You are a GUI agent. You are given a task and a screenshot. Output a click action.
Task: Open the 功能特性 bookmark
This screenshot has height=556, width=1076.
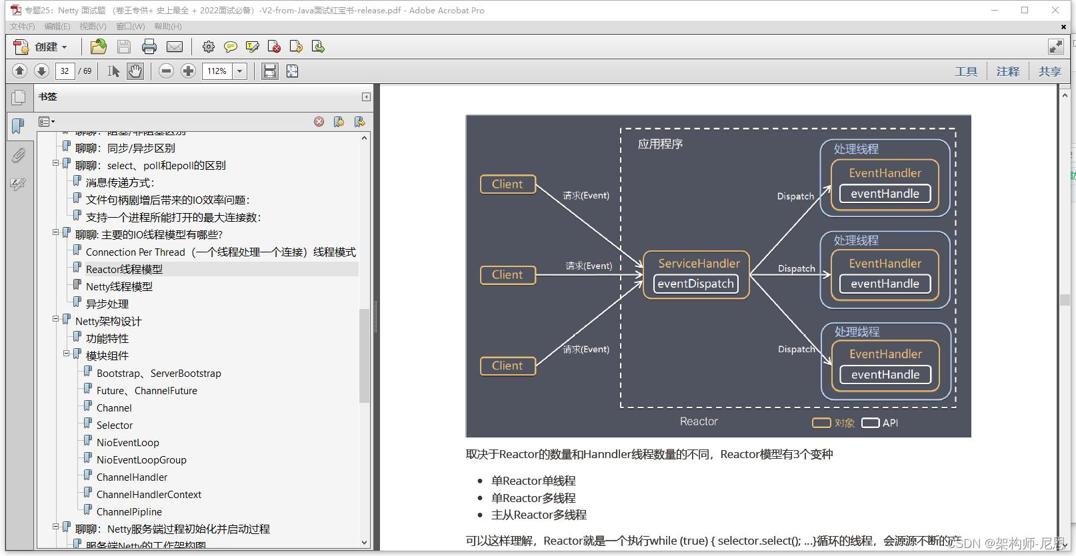(x=107, y=338)
